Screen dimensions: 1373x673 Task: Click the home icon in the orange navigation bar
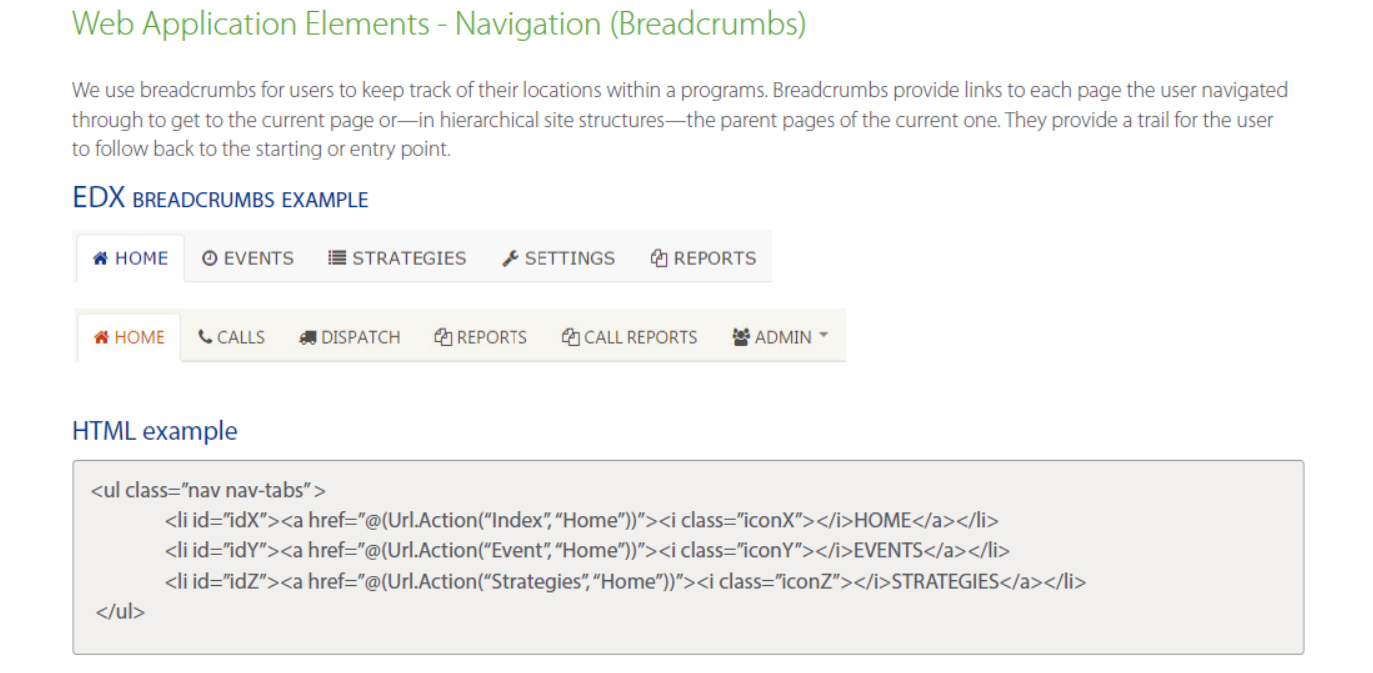pyautogui.click(x=101, y=336)
